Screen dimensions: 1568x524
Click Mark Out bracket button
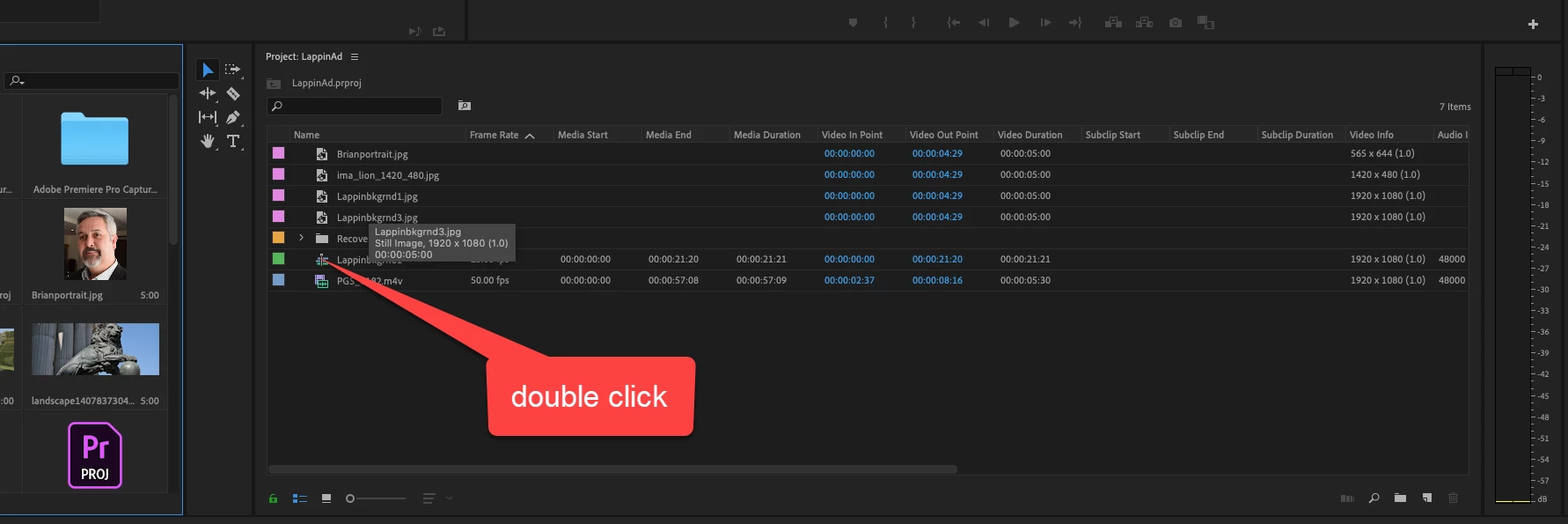click(x=913, y=23)
